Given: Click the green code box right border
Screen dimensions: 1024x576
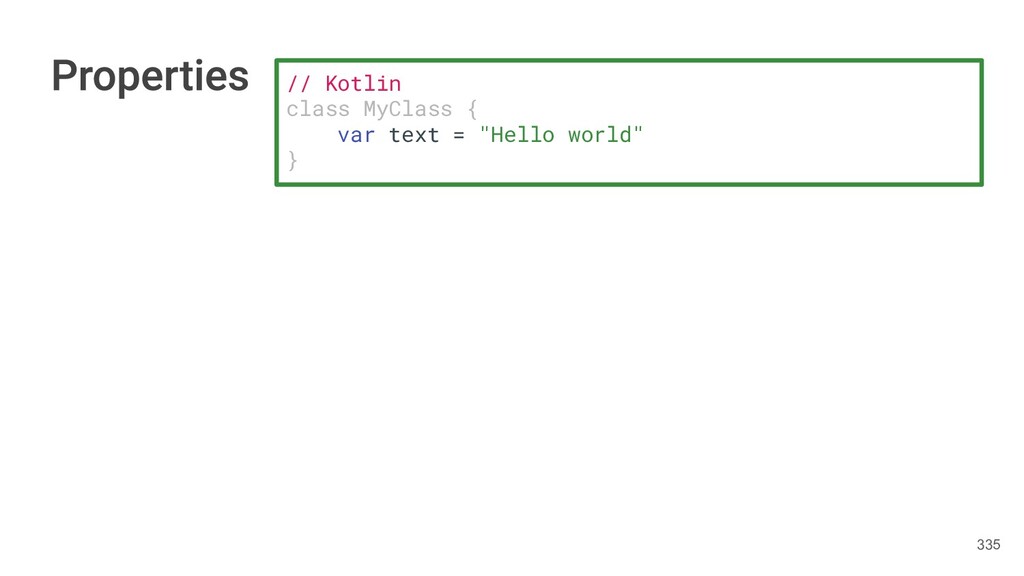Looking at the screenshot, I should tap(981, 122).
